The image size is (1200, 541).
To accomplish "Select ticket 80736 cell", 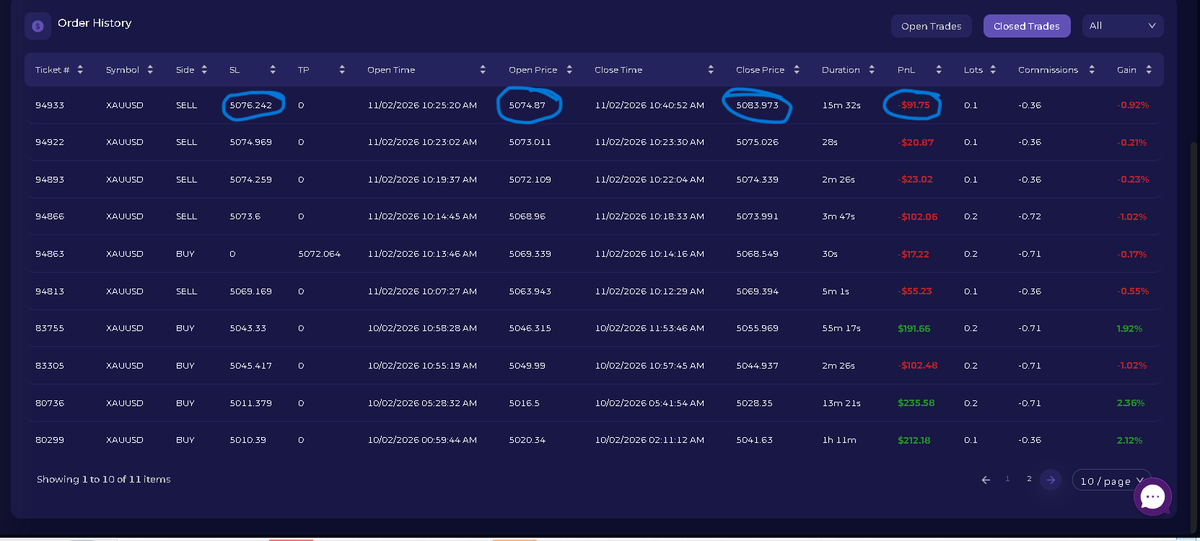I will click(50, 403).
